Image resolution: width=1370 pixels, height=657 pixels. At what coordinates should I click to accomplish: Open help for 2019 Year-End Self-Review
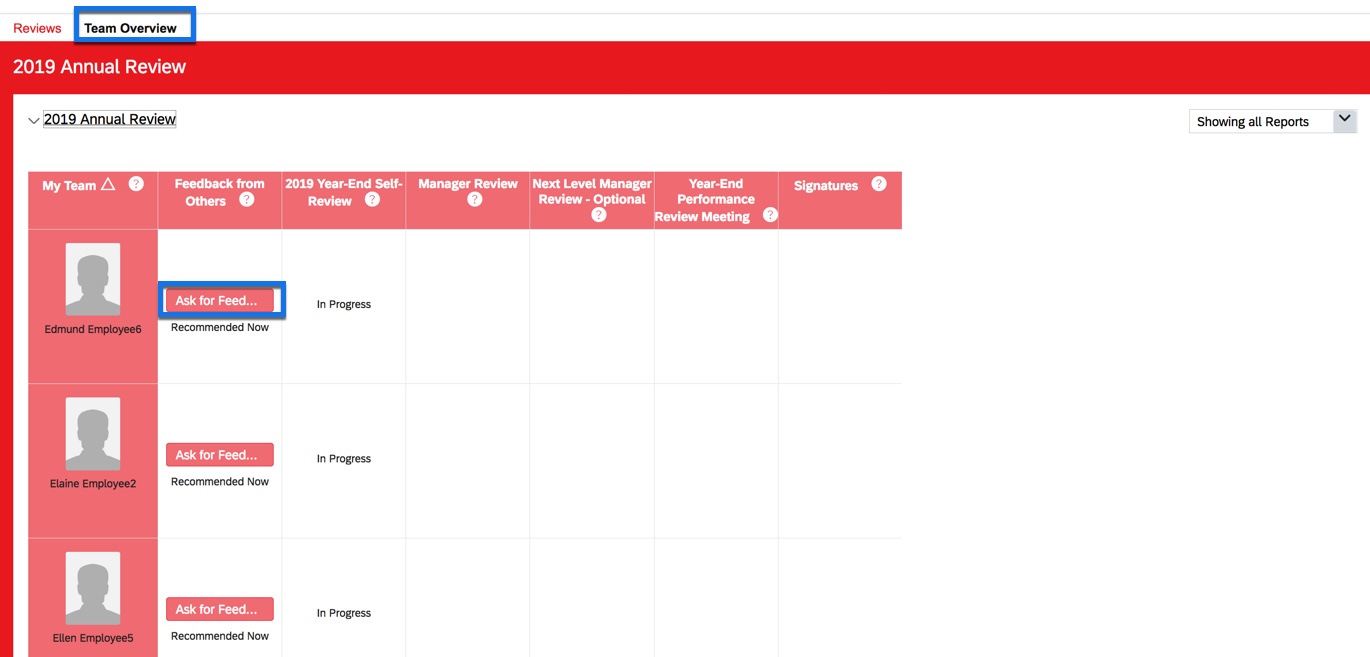[x=372, y=200]
